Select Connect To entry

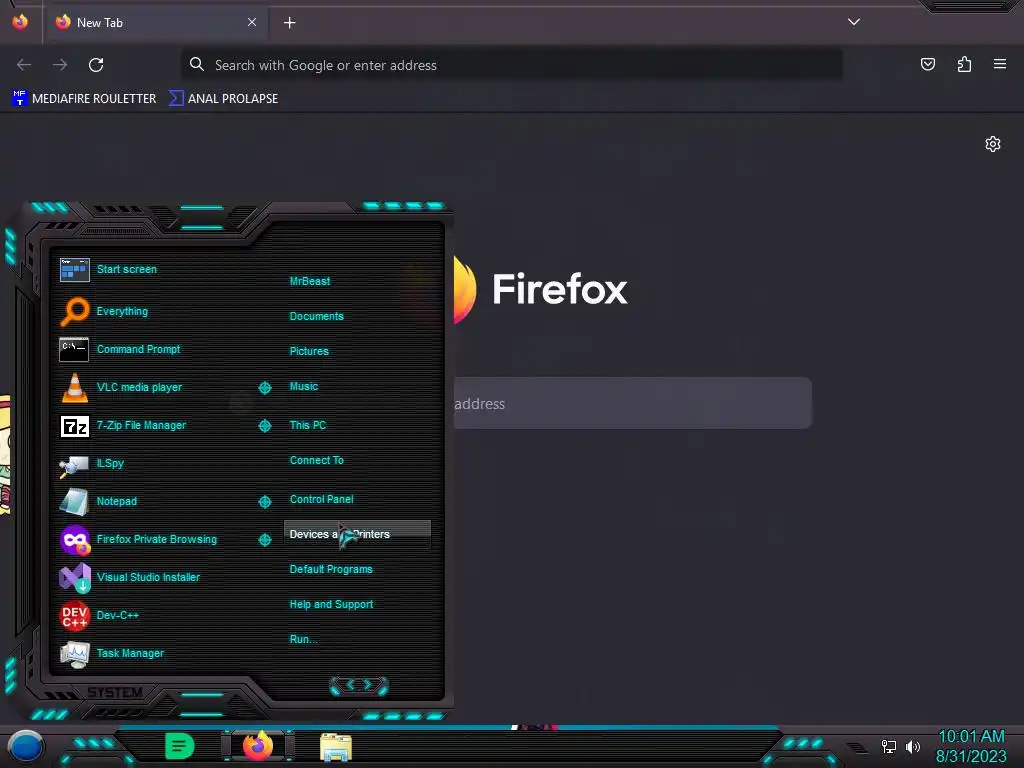click(x=316, y=460)
